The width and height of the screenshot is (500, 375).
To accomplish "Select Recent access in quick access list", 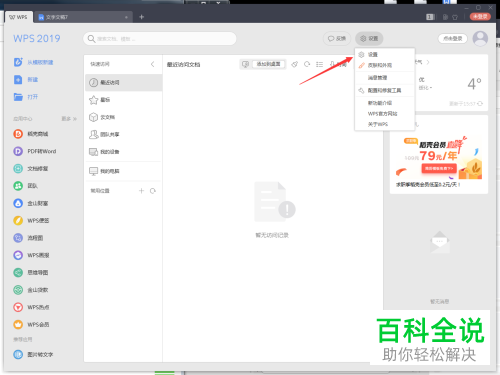I will pyautogui.click(x=124, y=82).
